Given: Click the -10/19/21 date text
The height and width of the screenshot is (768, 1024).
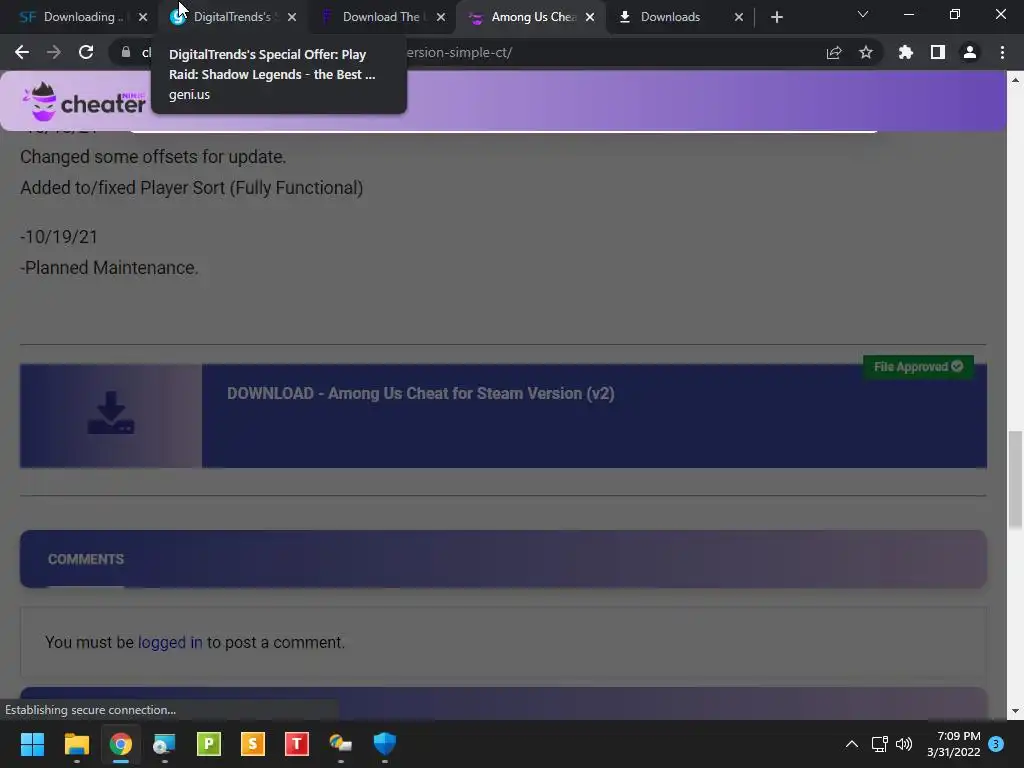Looking at the screenshot, I should point(59,236).
